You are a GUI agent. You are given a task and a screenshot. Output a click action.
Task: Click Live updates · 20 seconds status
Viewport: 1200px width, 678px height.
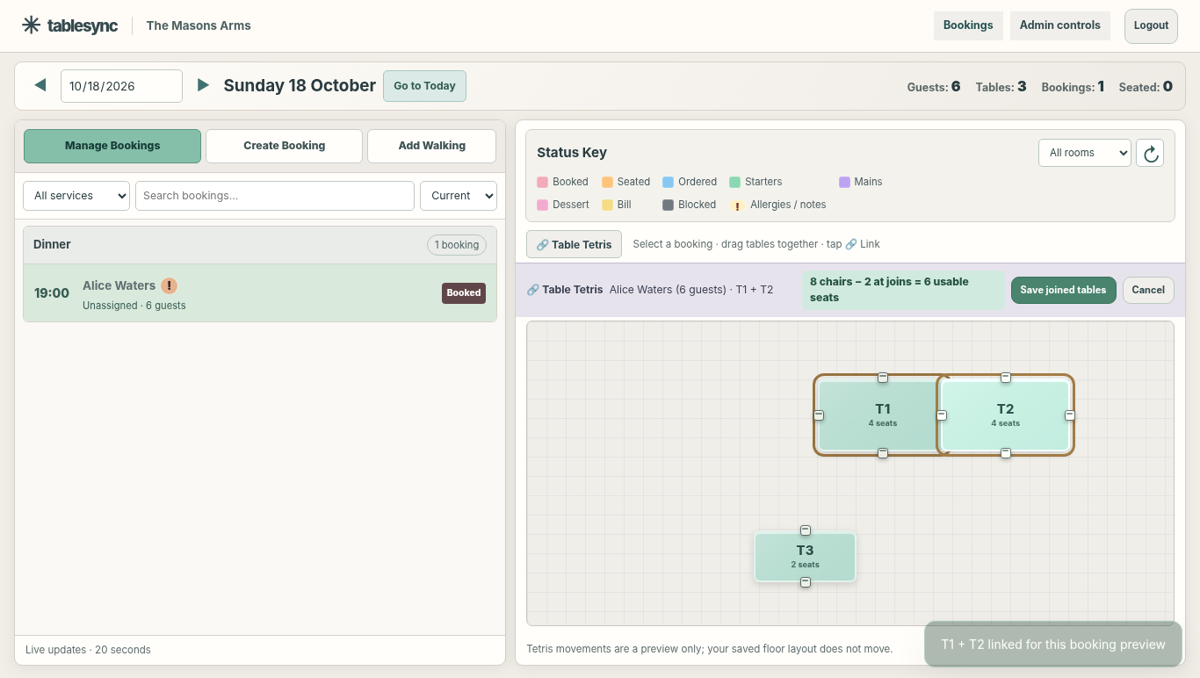[88, 650]
